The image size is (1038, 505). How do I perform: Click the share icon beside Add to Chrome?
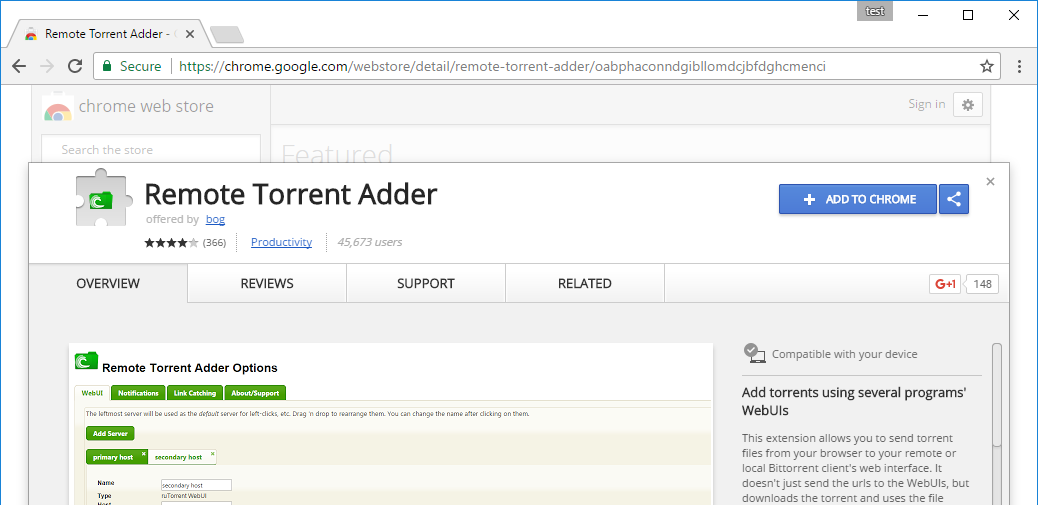954,199
